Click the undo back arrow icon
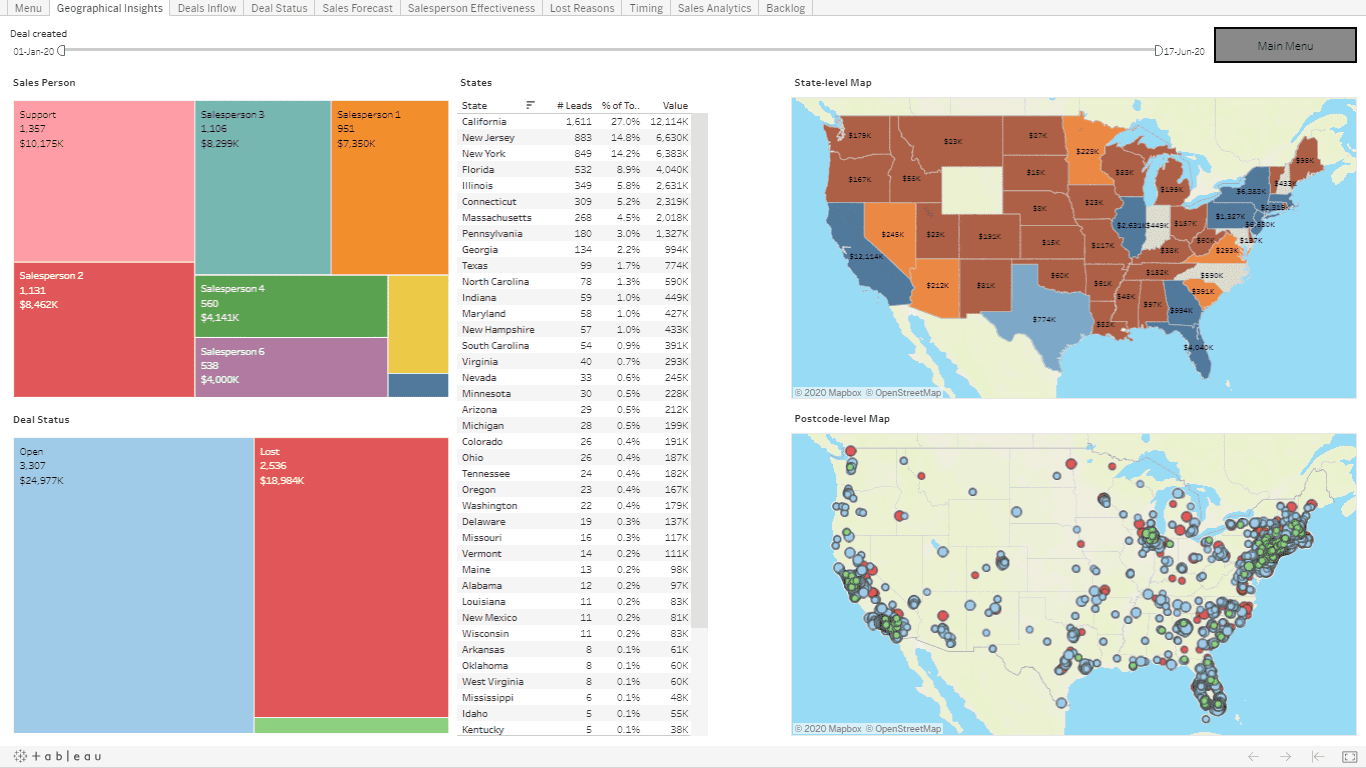 tap(1253, 757)
